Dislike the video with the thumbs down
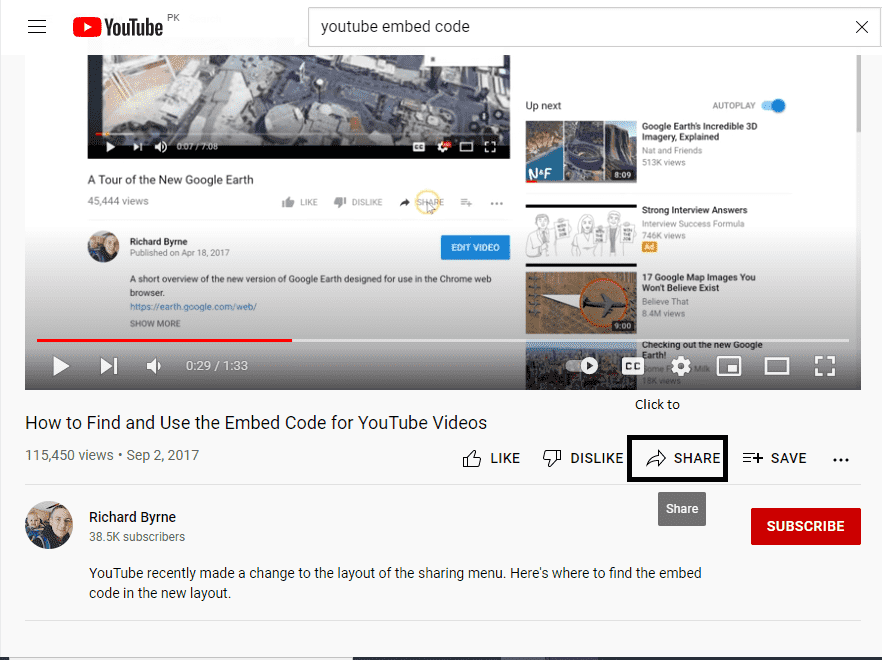This screenshot has width=882, height=660. pos(582,458)
